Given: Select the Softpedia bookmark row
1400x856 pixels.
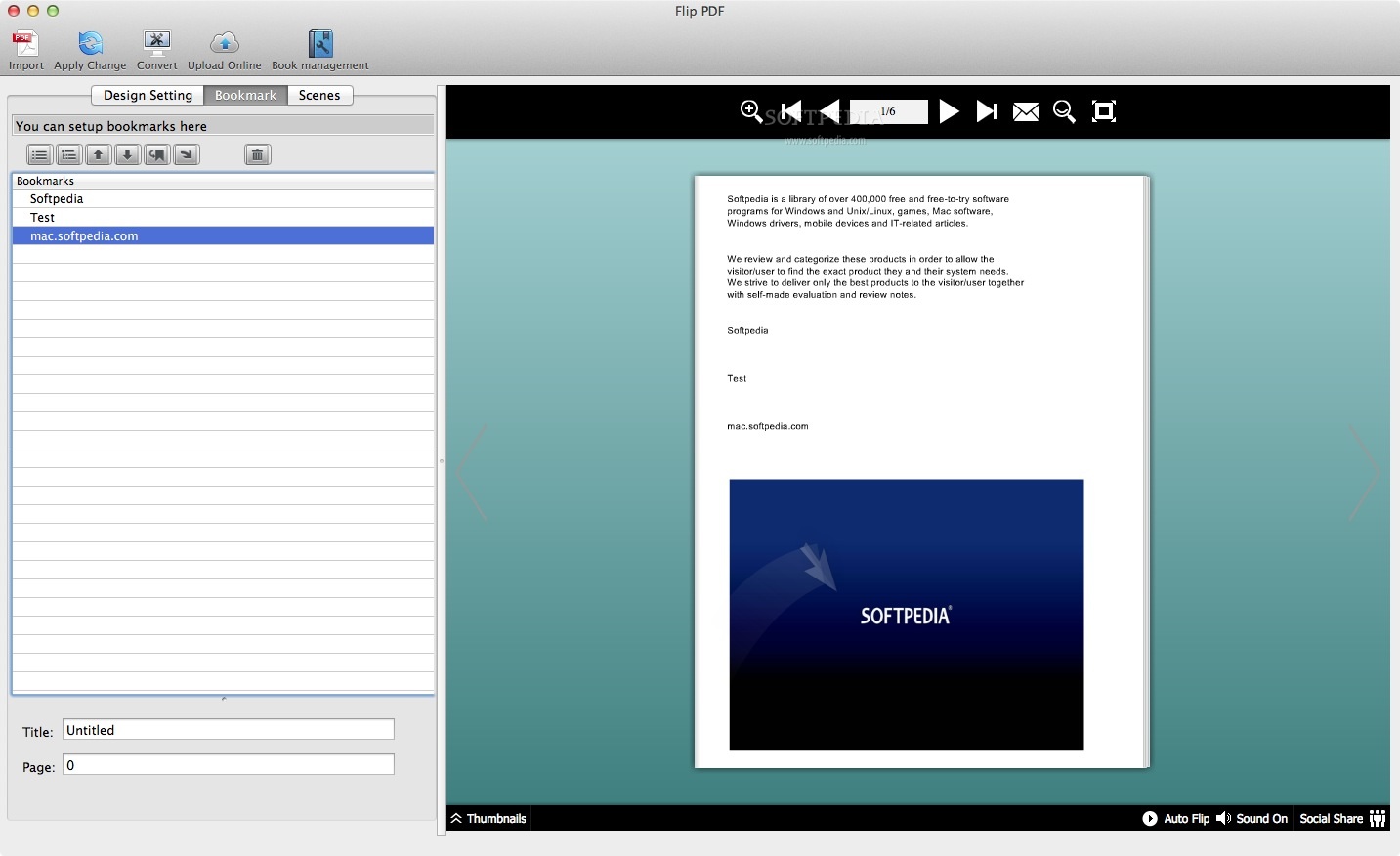Looking at the screenshot, I should pyautogui.click(x=224, y=198).
